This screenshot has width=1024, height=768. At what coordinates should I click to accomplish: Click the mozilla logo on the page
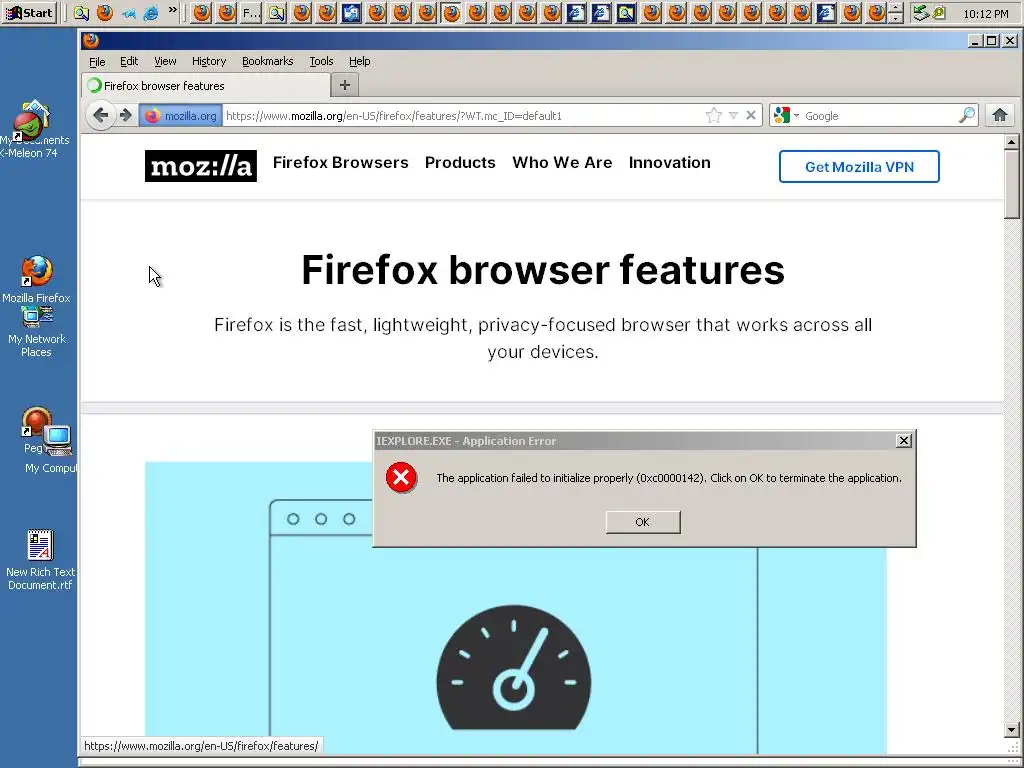click(x=200, y=166)
